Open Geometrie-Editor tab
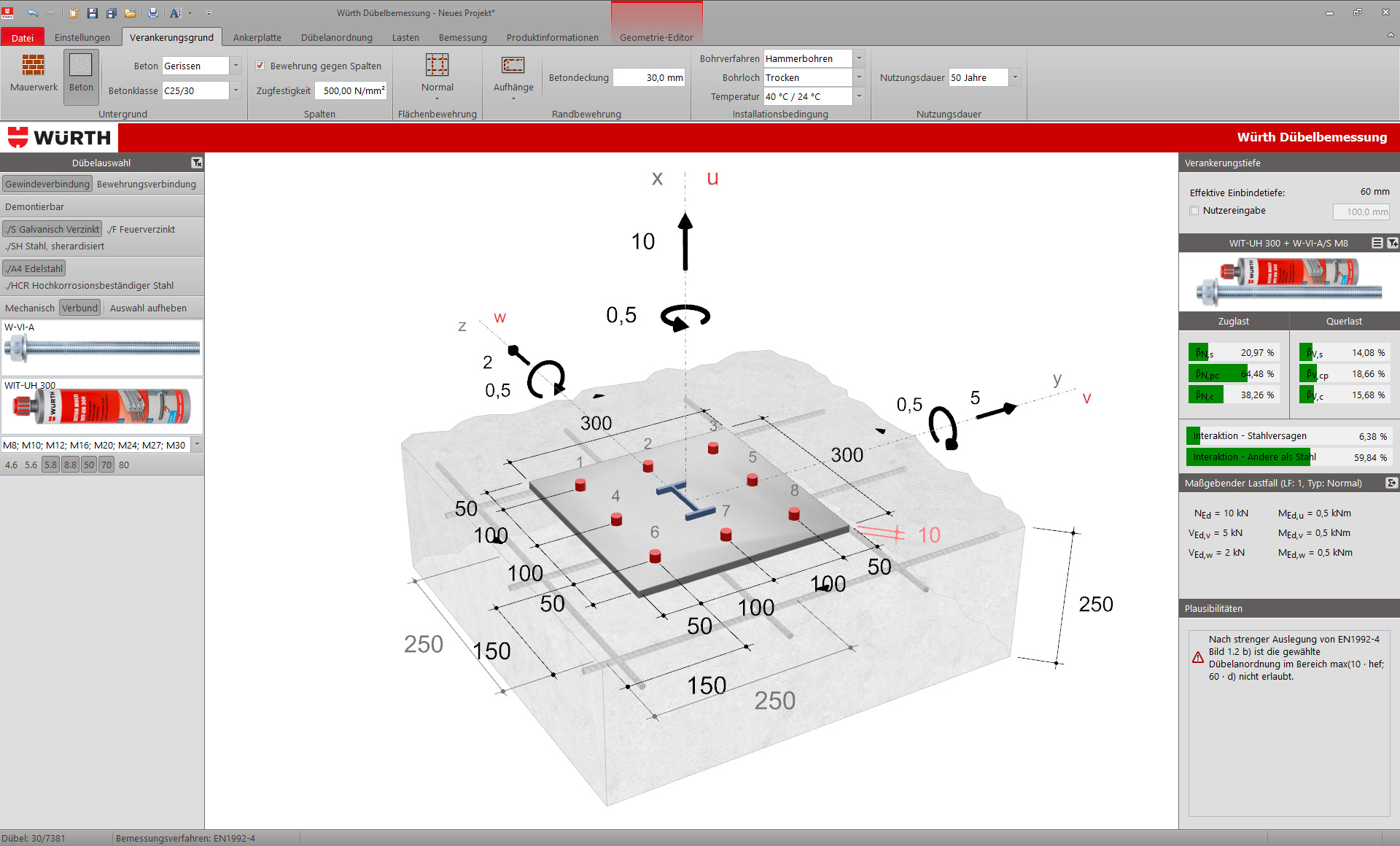The height and width of the screenshot is (846, 1400). [x=656, y=37]
